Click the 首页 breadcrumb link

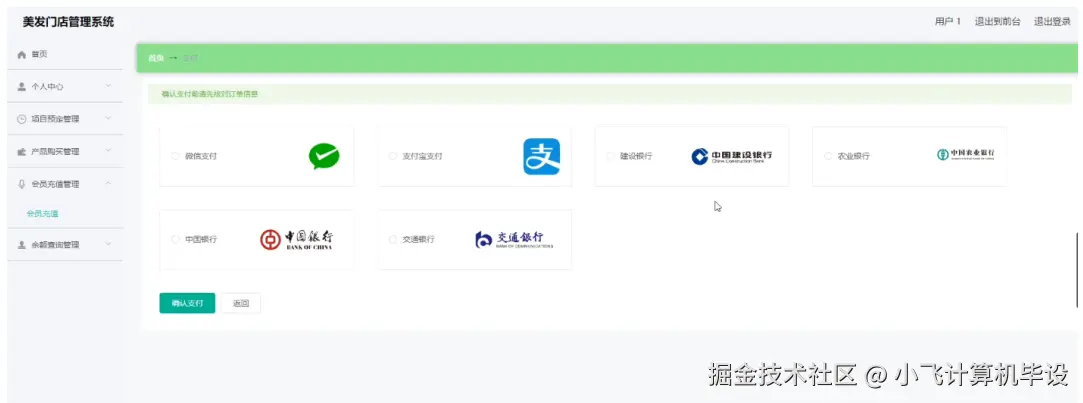pos(156,58)
